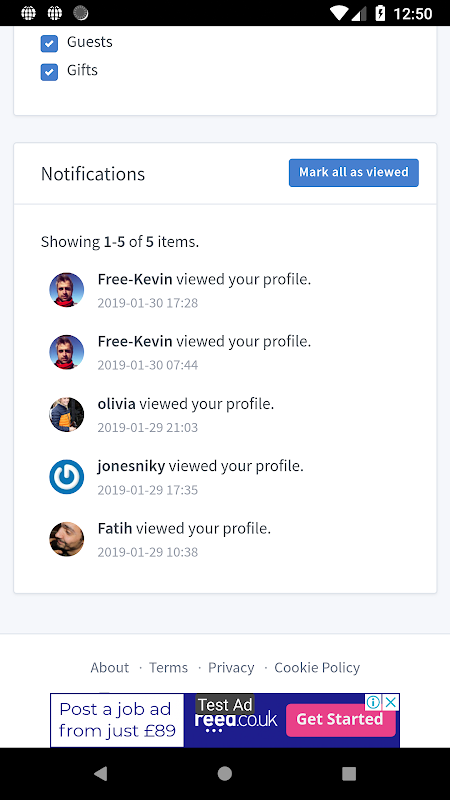Viewport: 450px width, 800px height.
Task: Tap olivia's profile avatar
Action: point(66,414)
